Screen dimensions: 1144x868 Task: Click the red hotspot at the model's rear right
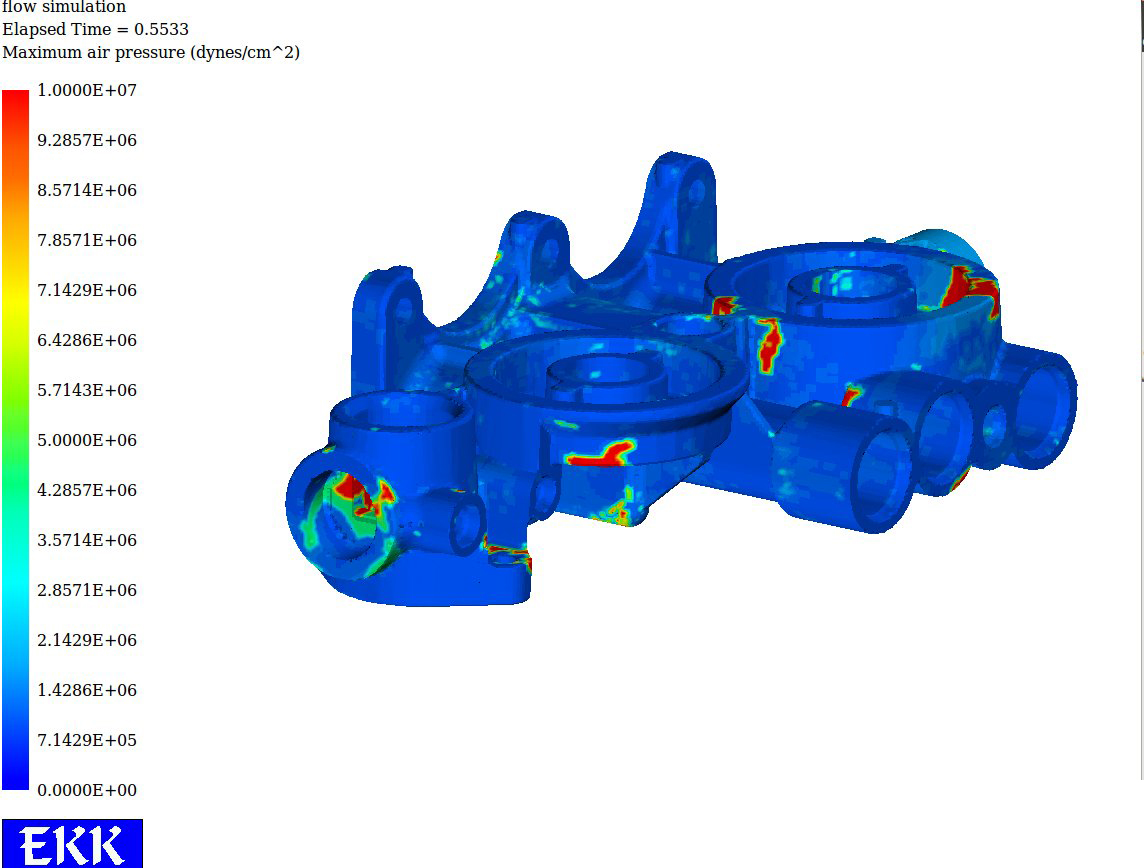pos(969,288)
